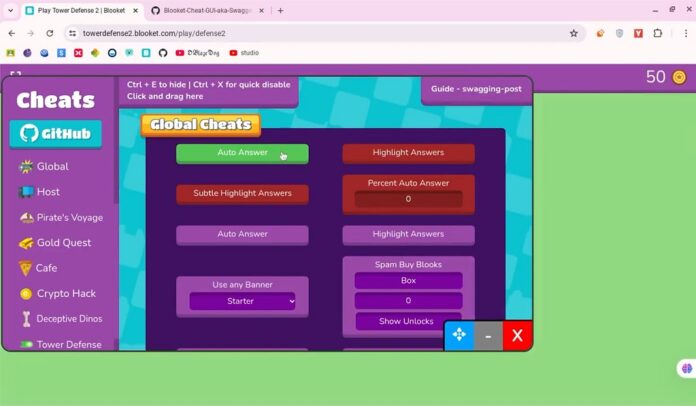Image resolution: width=696 pixels, height=406 pixels.
Task: Toggle Subtle Highlight Answers on
Action: point(242,193)
